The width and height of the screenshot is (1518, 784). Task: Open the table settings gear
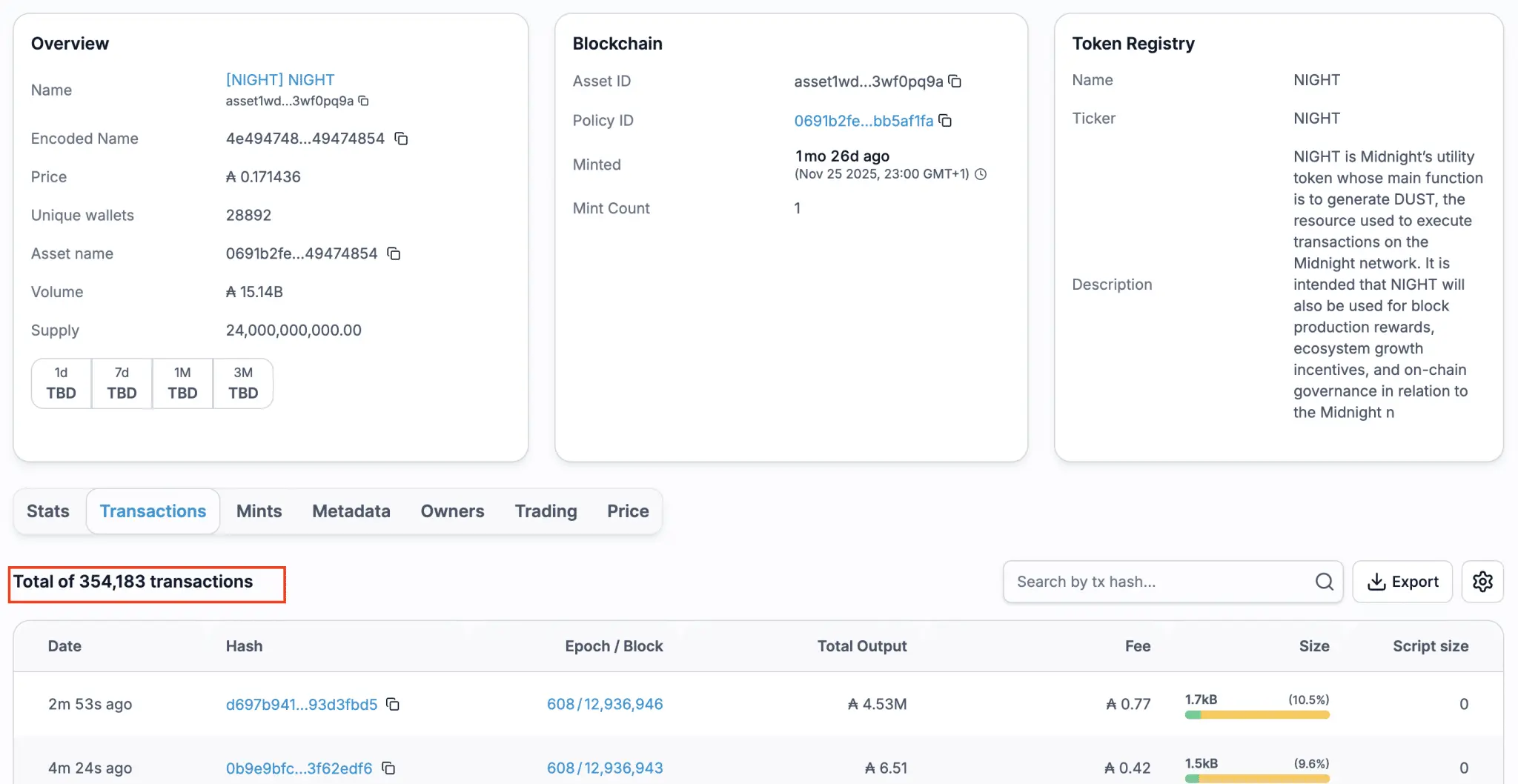point(1483,582)
